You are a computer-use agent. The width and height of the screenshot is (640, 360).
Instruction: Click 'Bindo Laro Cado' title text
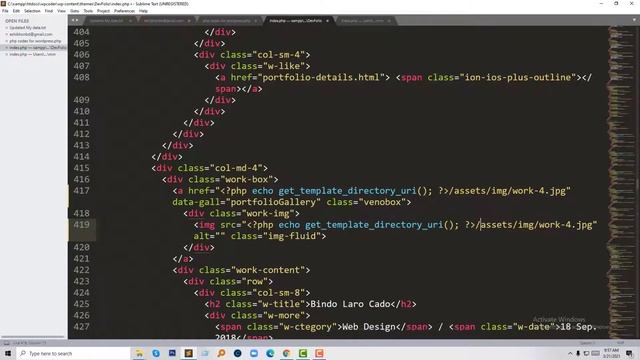(x=350, y=304)
